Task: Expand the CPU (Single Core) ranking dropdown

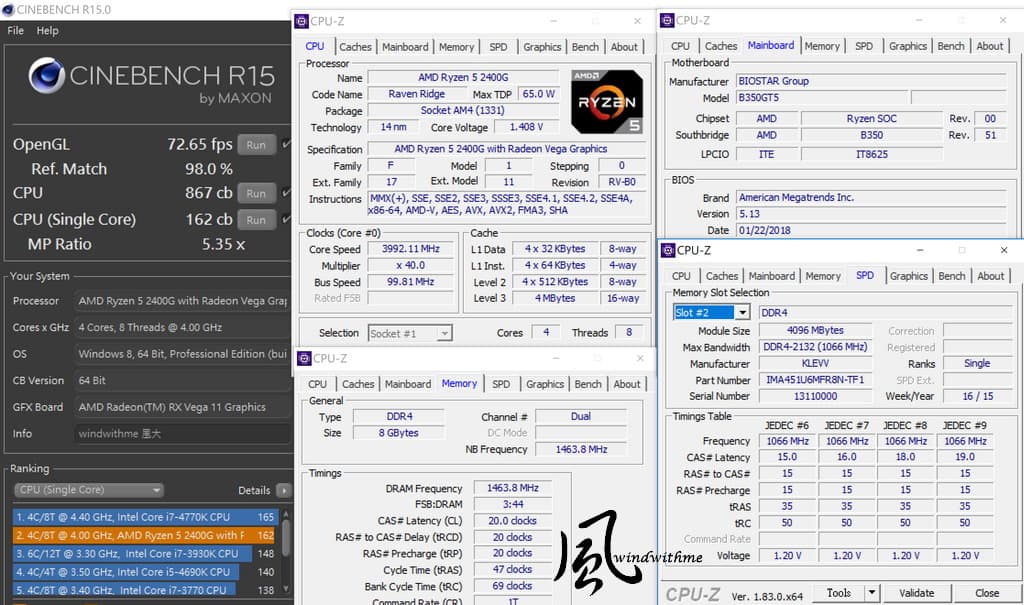Action: (x=89, y=490)
